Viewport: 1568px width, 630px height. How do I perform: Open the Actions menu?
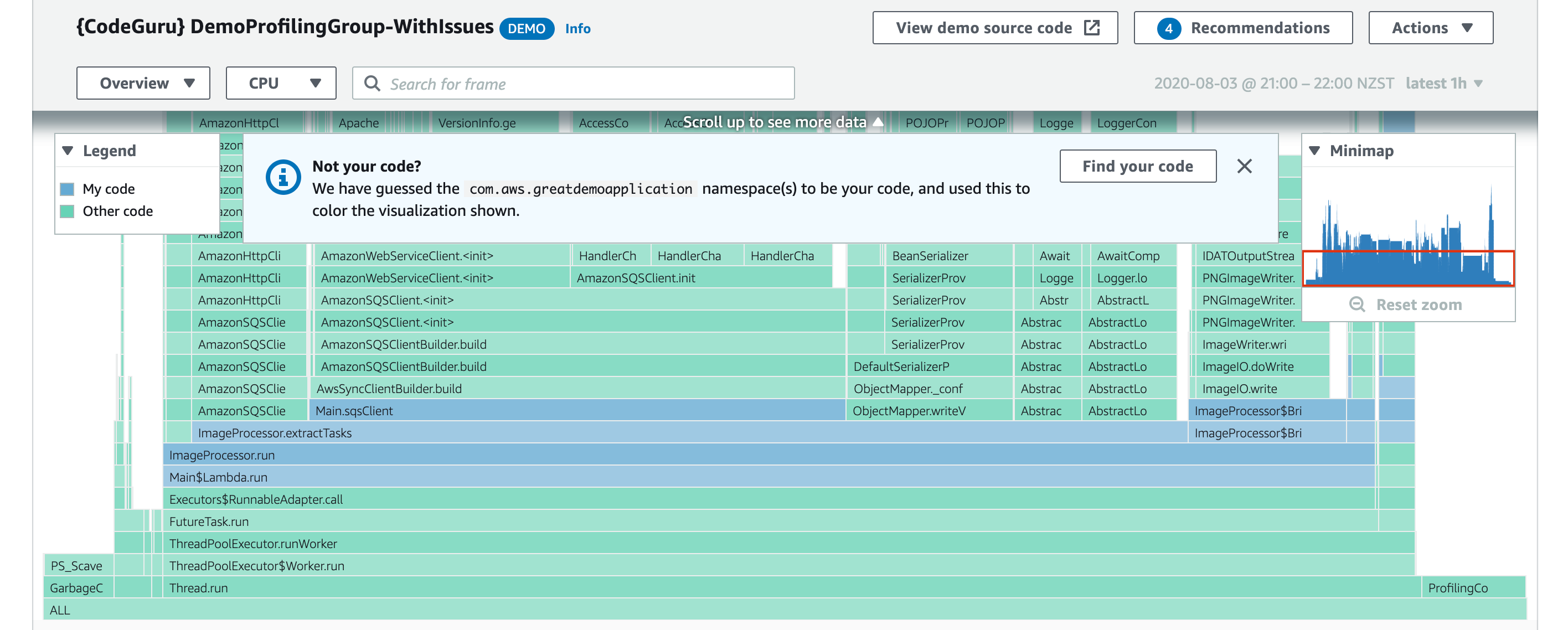pos(1431,27)
